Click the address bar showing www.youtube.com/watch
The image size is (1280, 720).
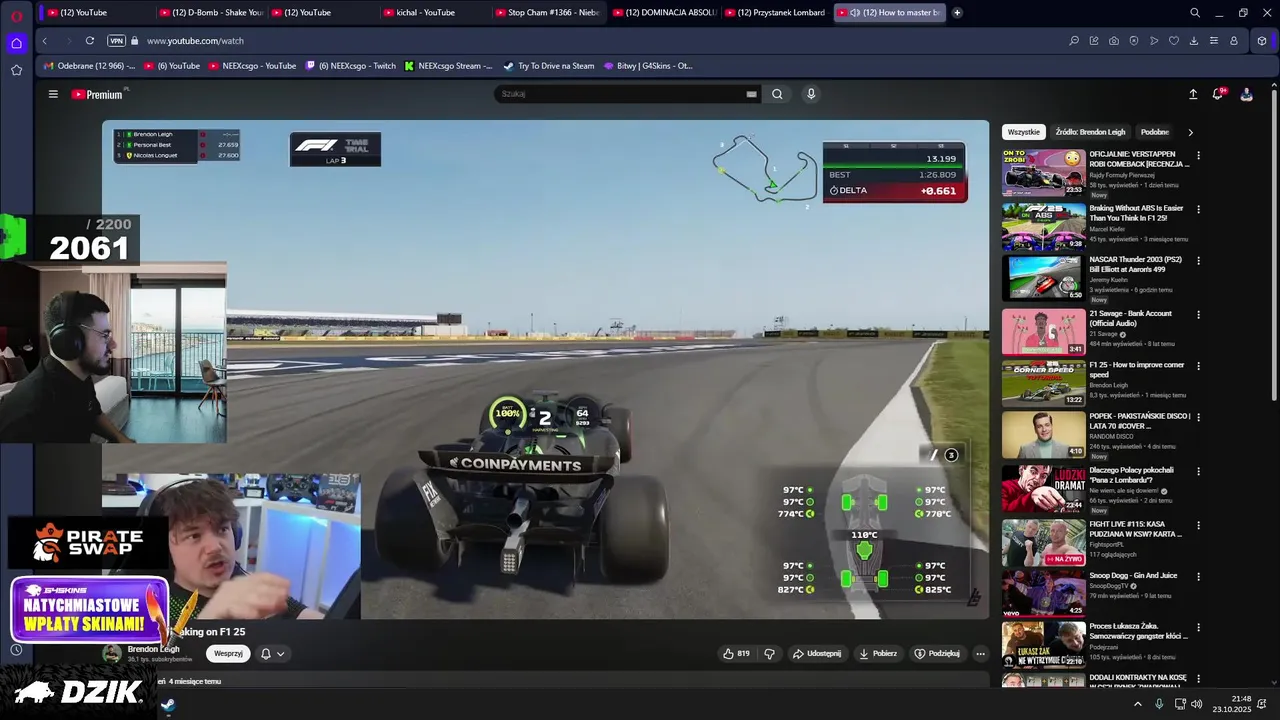195,41
